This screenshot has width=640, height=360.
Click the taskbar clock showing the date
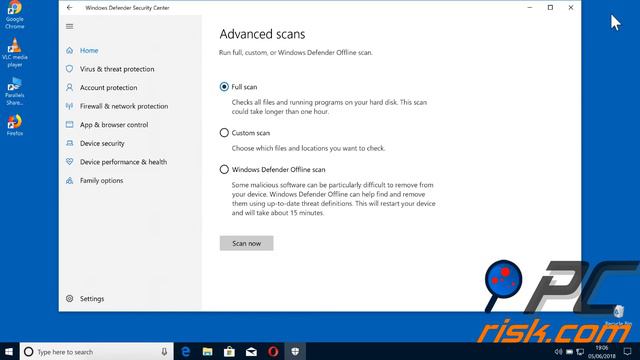602,352
